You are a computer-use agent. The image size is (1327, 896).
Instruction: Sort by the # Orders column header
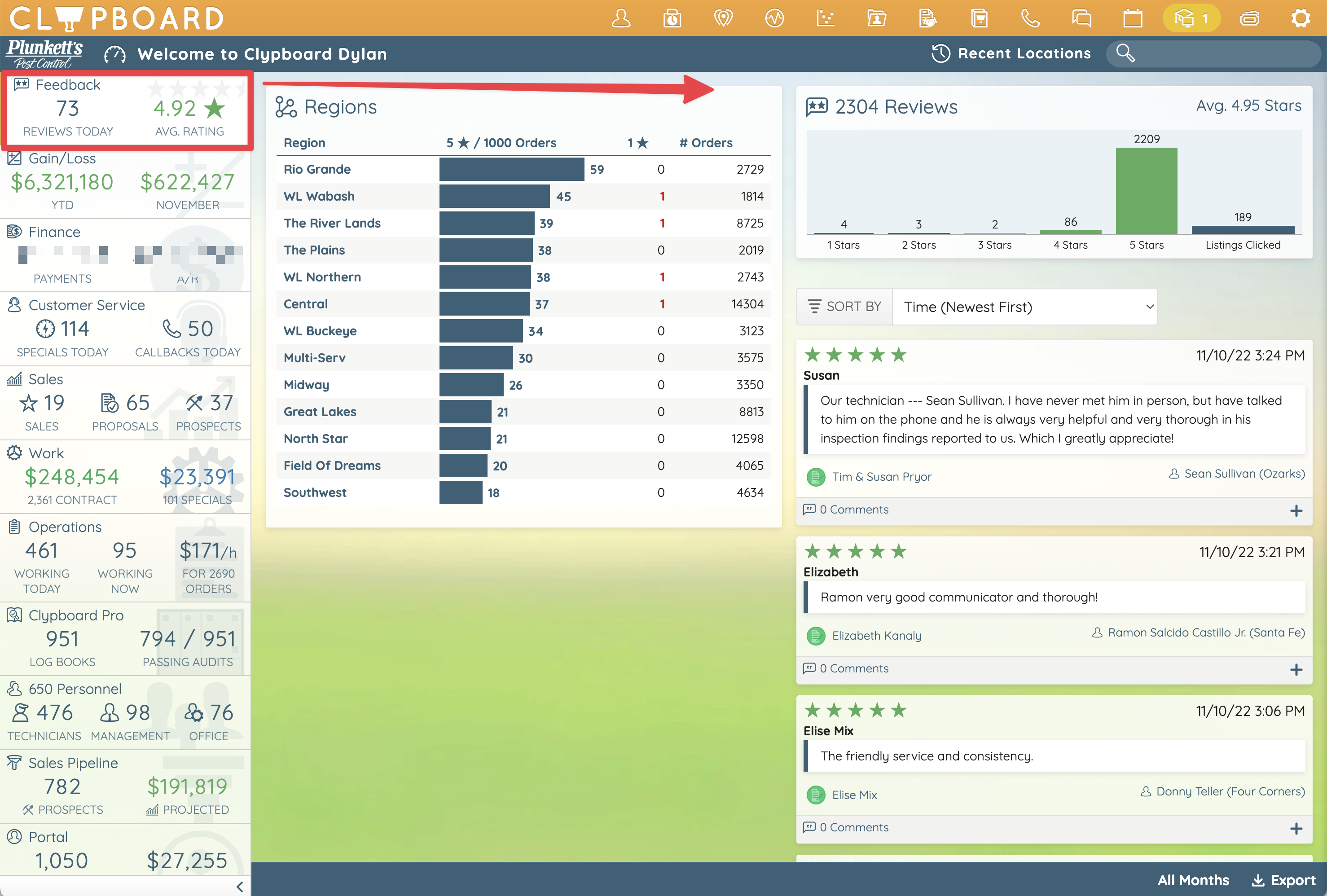706,143
